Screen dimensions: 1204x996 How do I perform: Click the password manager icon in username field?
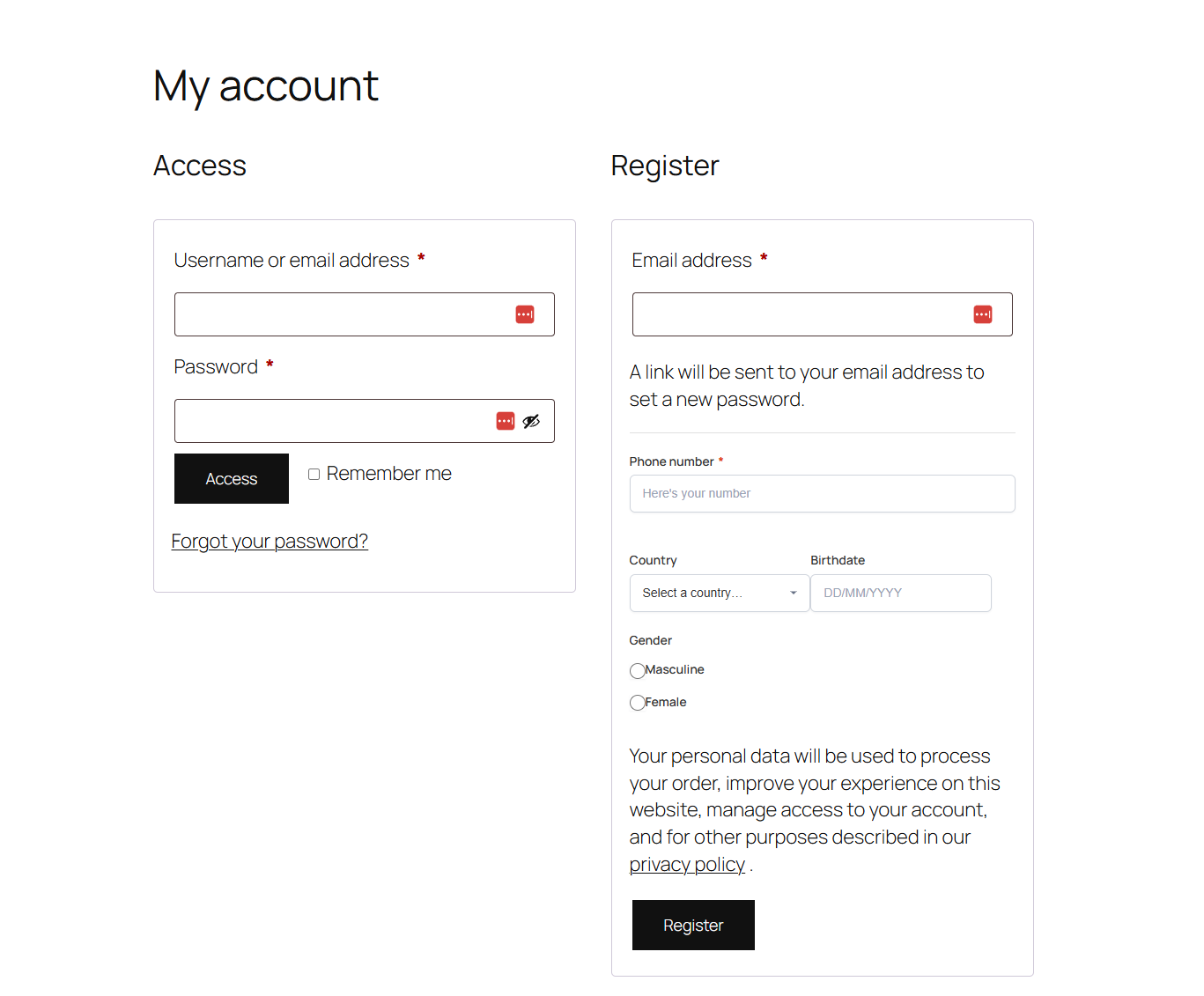(525, 314)
